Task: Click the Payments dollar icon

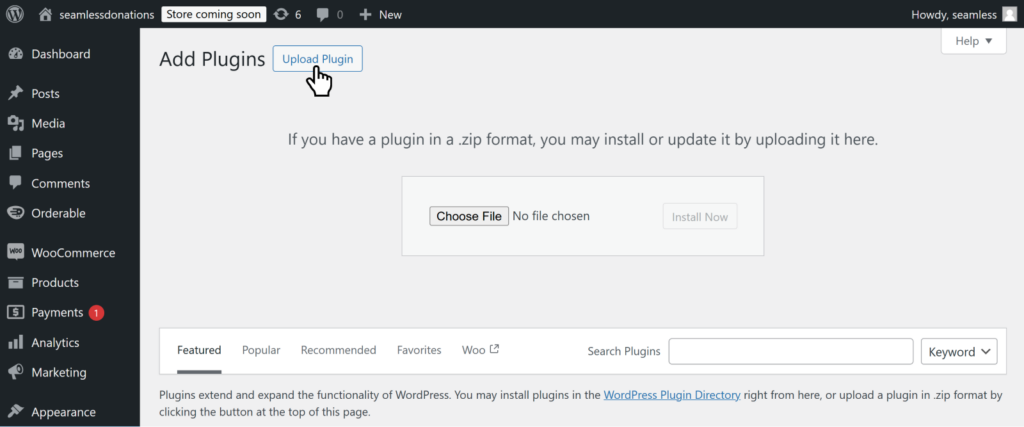Action: click(x=16, y=312)
